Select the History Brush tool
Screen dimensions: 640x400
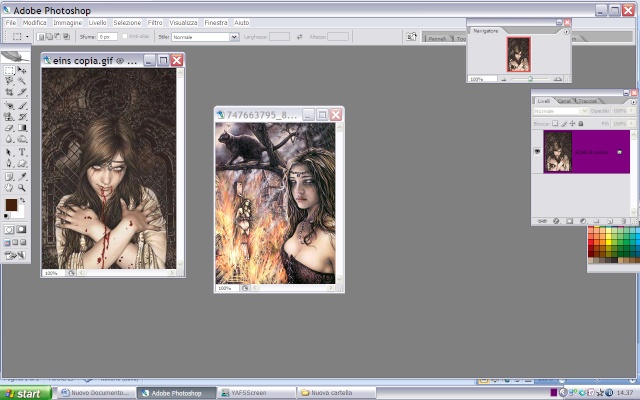click(22, 117)
